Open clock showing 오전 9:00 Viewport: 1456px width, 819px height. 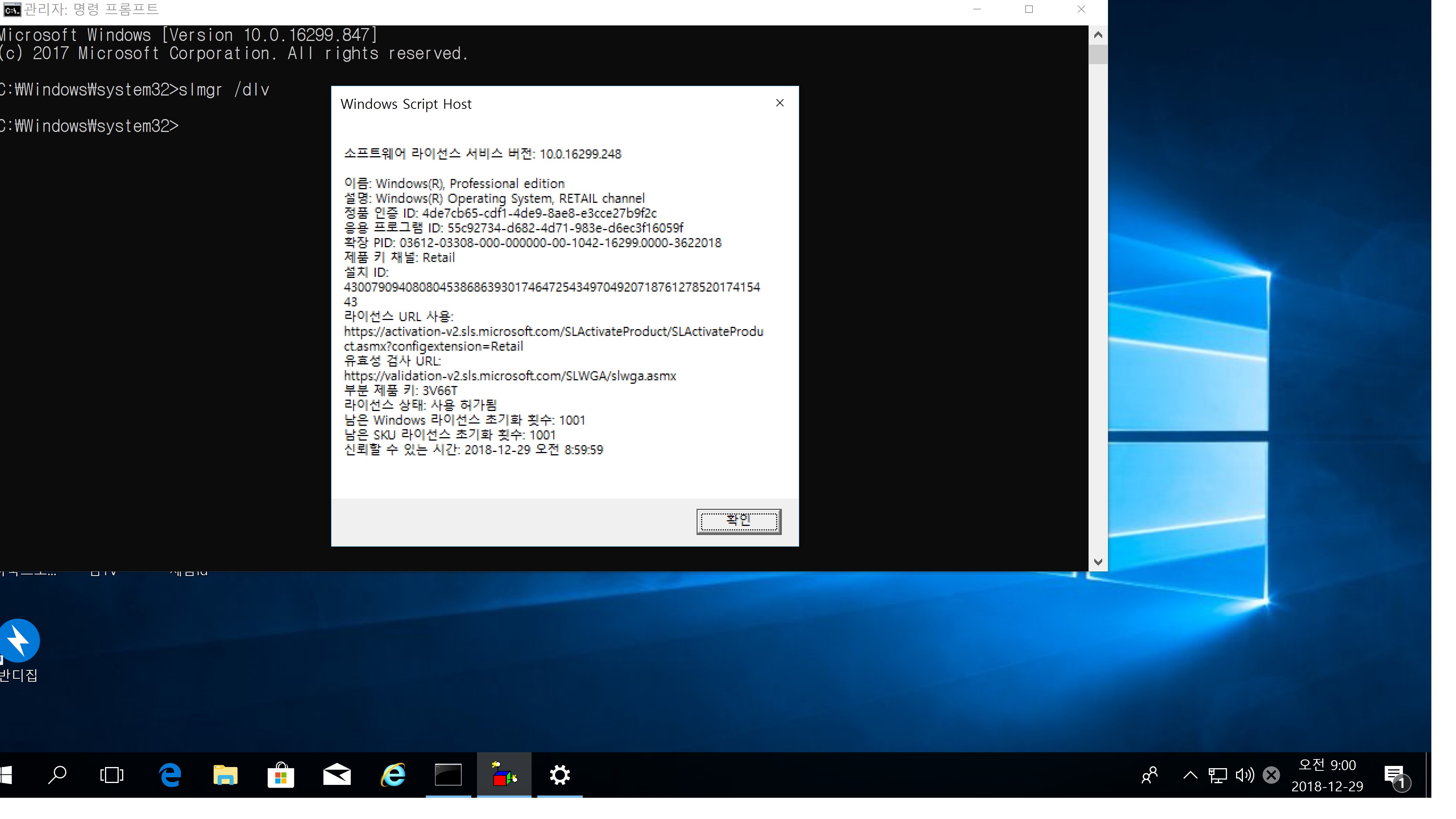click(x=1327, y=775)
